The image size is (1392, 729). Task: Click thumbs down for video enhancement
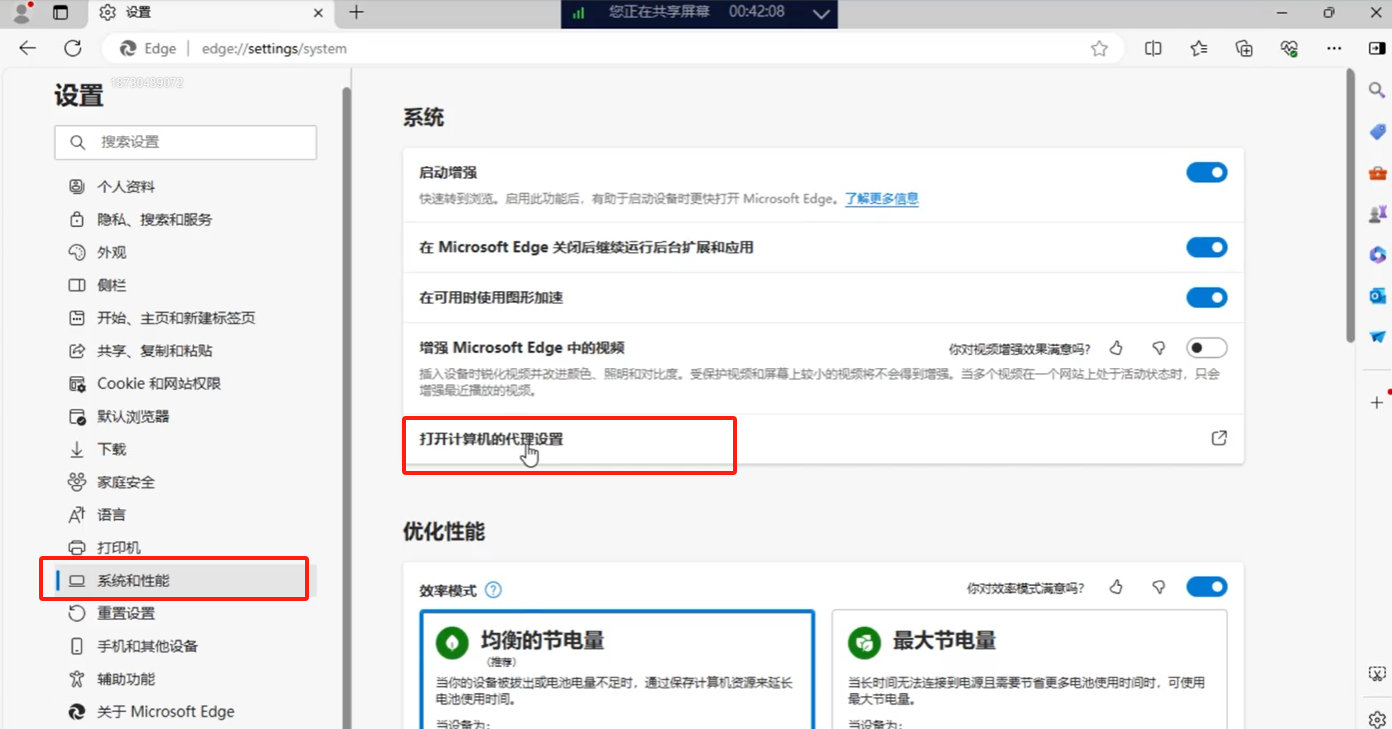click(x=1159, y=348)
